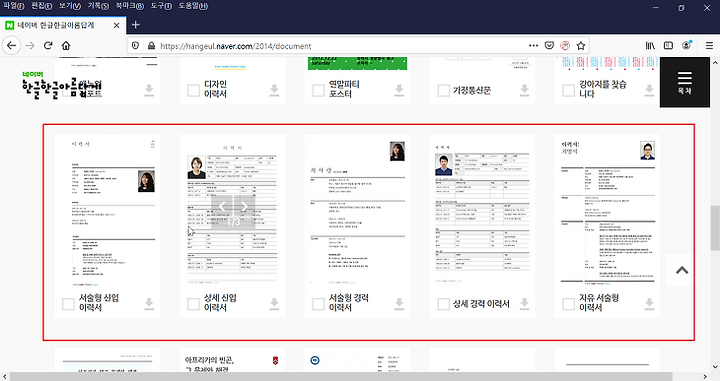The width and height of the screenshot is (720, 381).
Task: Open page actions three-dot menu
Action: tap(533, 45)
